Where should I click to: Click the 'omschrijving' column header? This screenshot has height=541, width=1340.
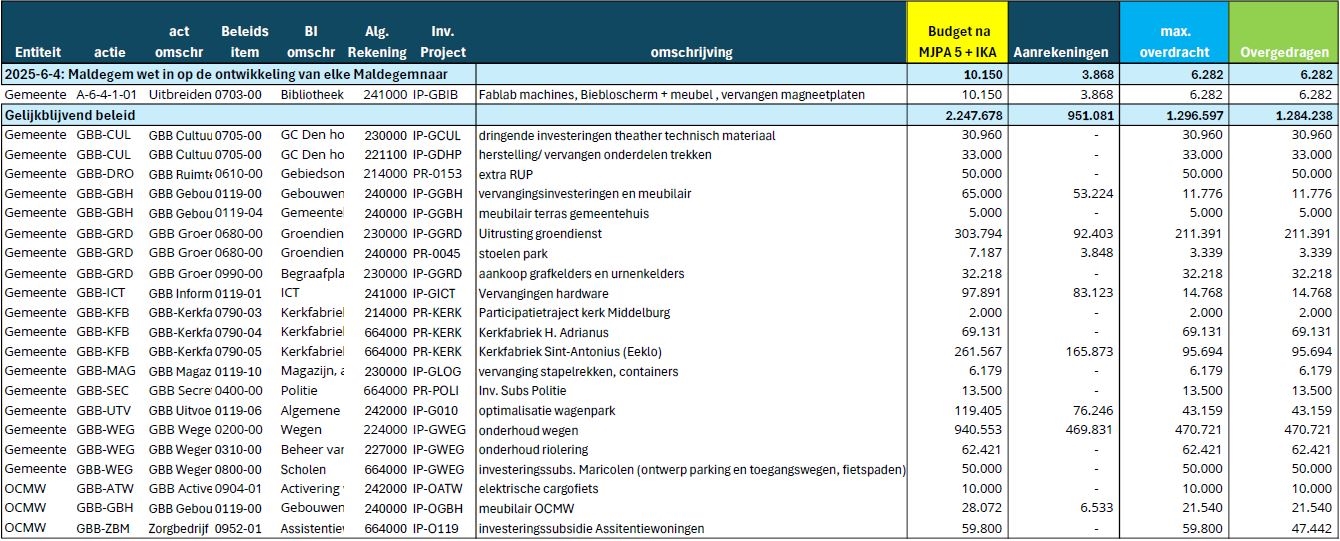tap(691, 52)
